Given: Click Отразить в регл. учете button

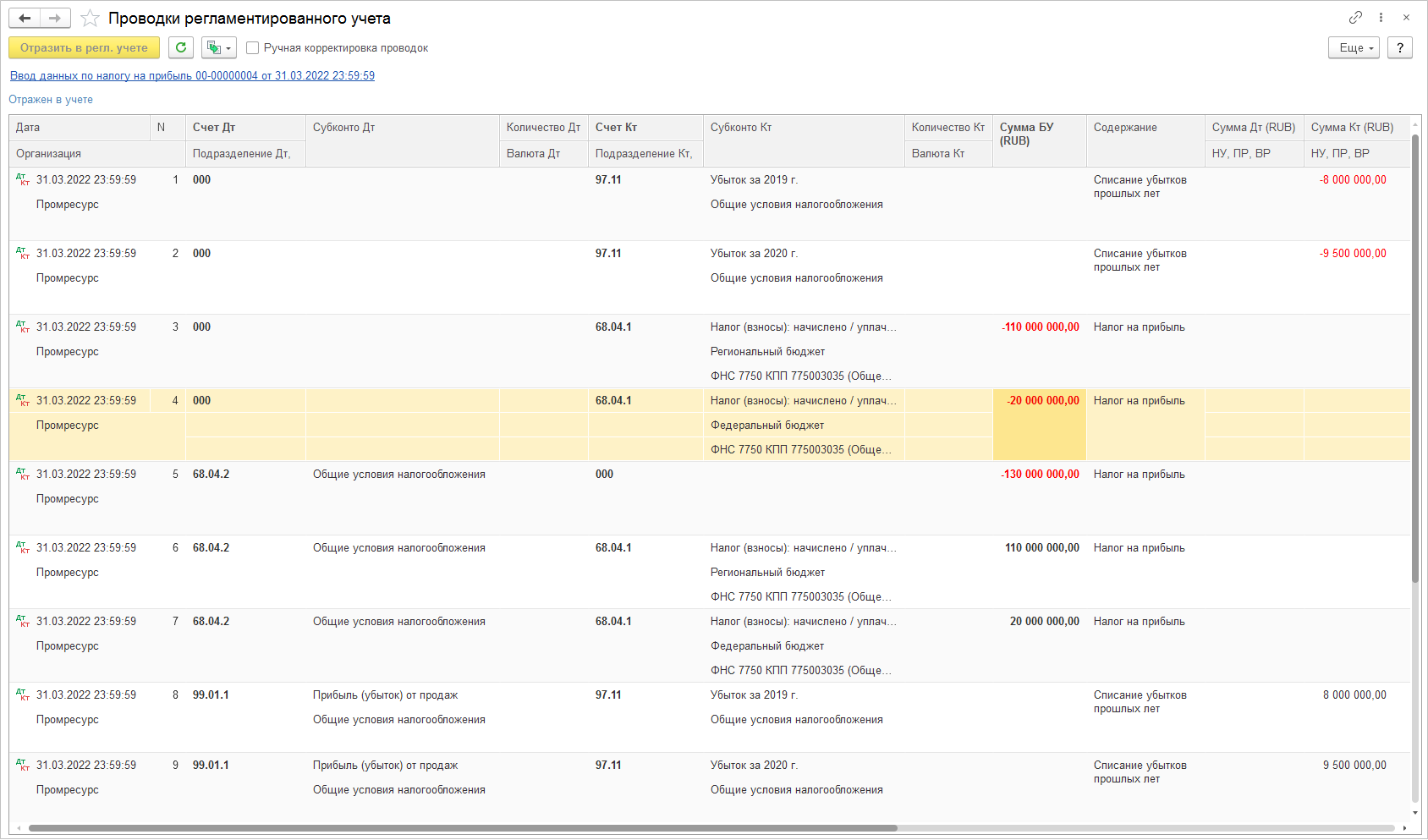Looking at the screenshot, I should (x=84, y=48).
